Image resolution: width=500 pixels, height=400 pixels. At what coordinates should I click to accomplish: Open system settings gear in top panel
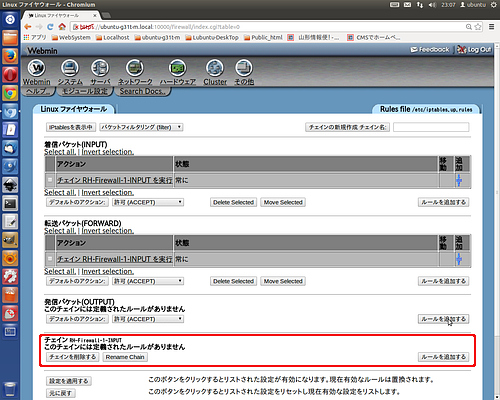point(494,5)
